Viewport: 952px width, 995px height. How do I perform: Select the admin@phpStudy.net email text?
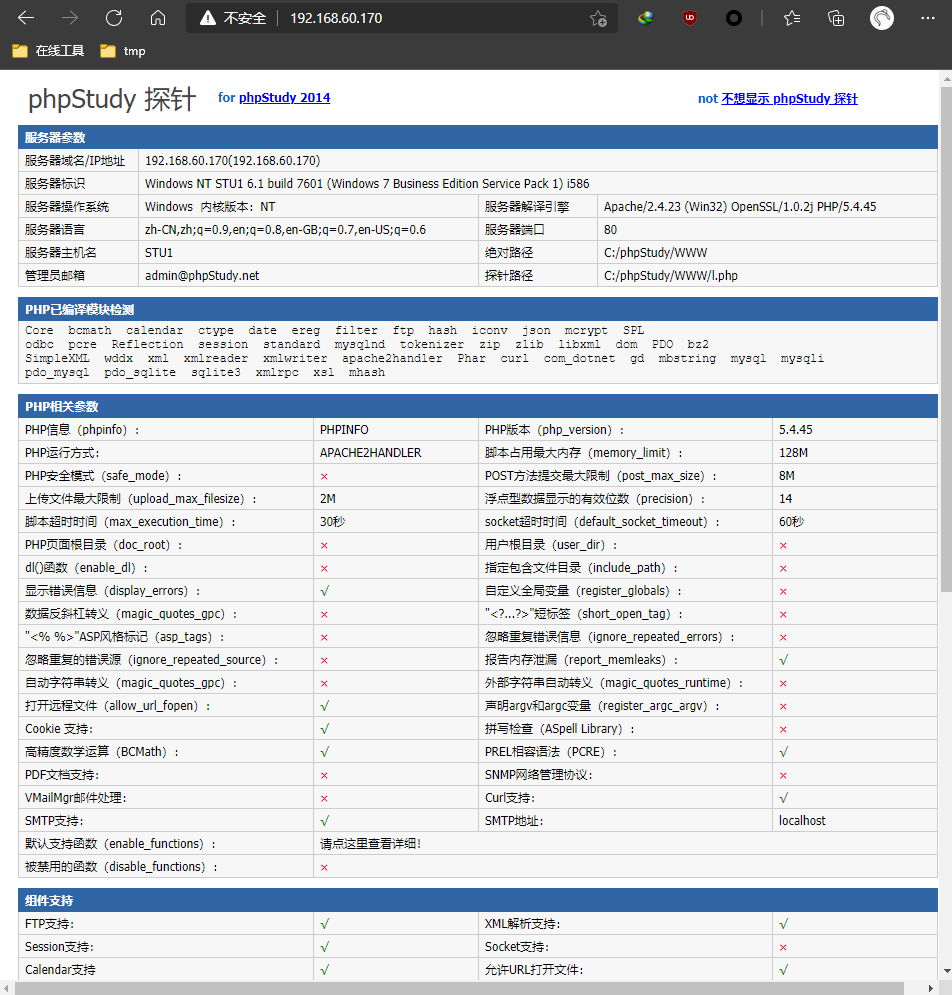[x=202, y=275]
